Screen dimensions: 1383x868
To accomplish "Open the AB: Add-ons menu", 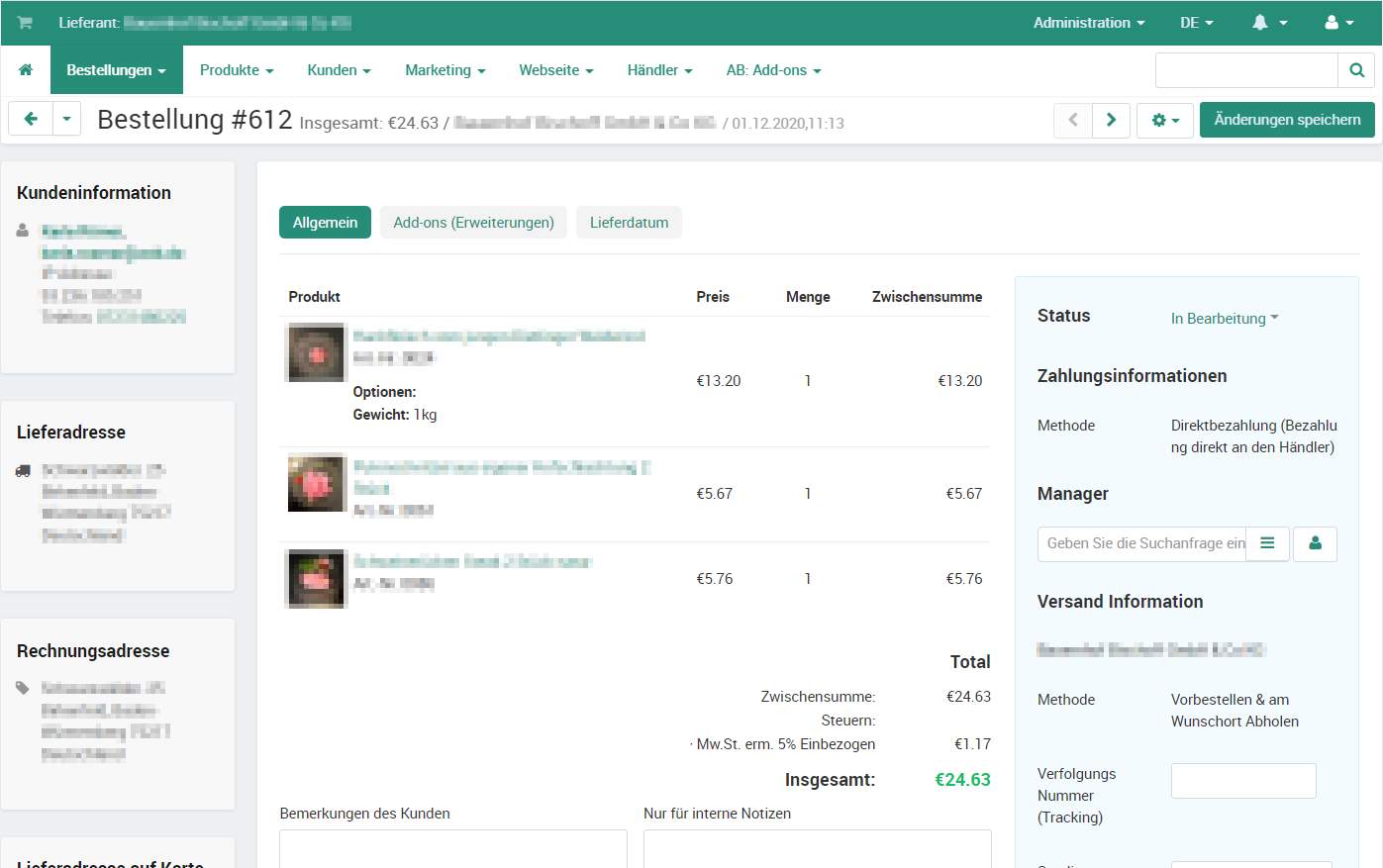I will click(774, 70).
